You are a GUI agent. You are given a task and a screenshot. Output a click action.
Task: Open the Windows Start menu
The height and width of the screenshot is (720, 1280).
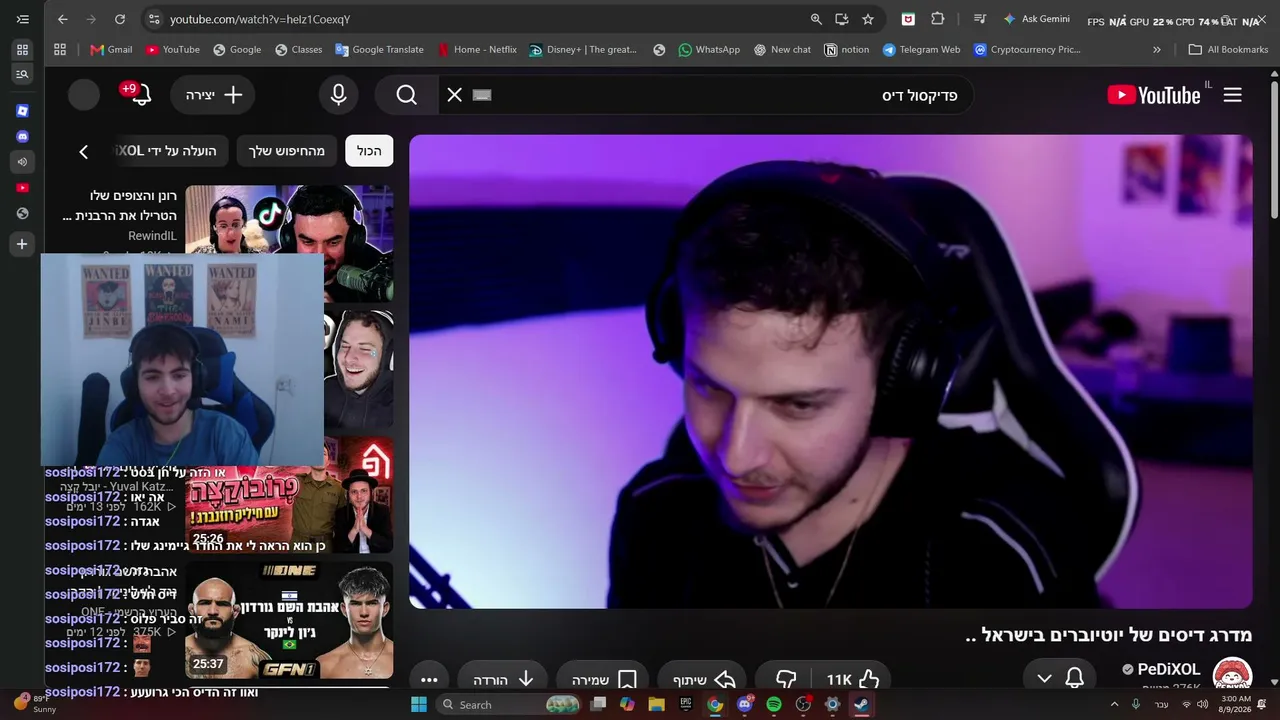tap(419, 704)
